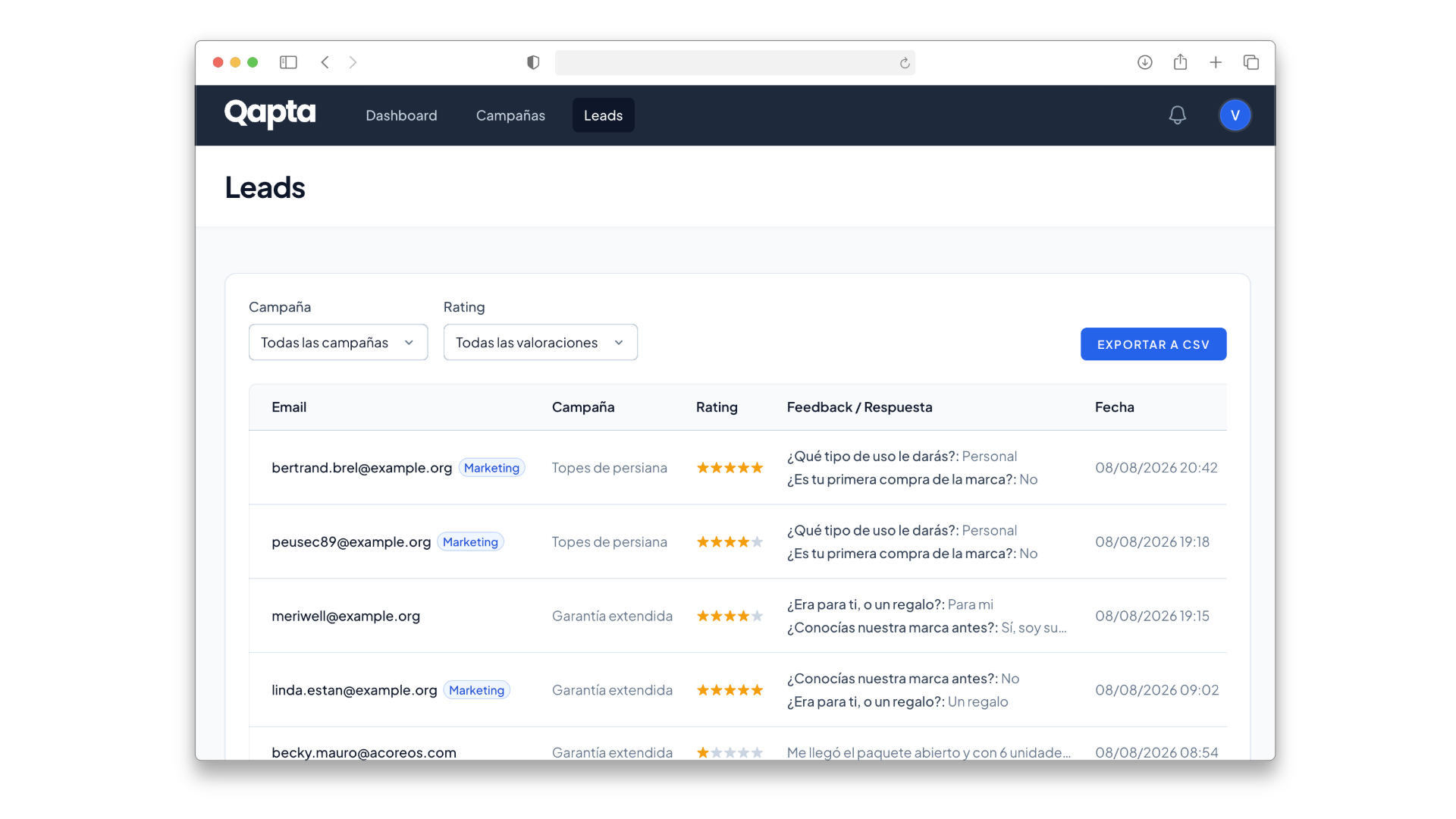
Task: Click Marketing badge next to linda.estan
Action: click(476, 690)
